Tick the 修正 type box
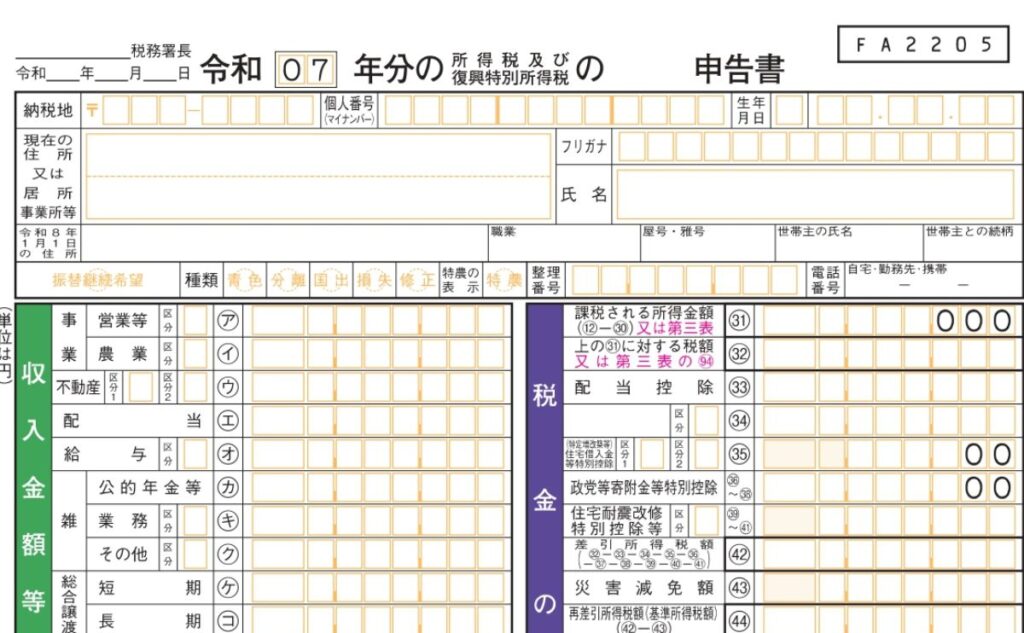This screenshot has width=1024, height=633. (417, 281)
